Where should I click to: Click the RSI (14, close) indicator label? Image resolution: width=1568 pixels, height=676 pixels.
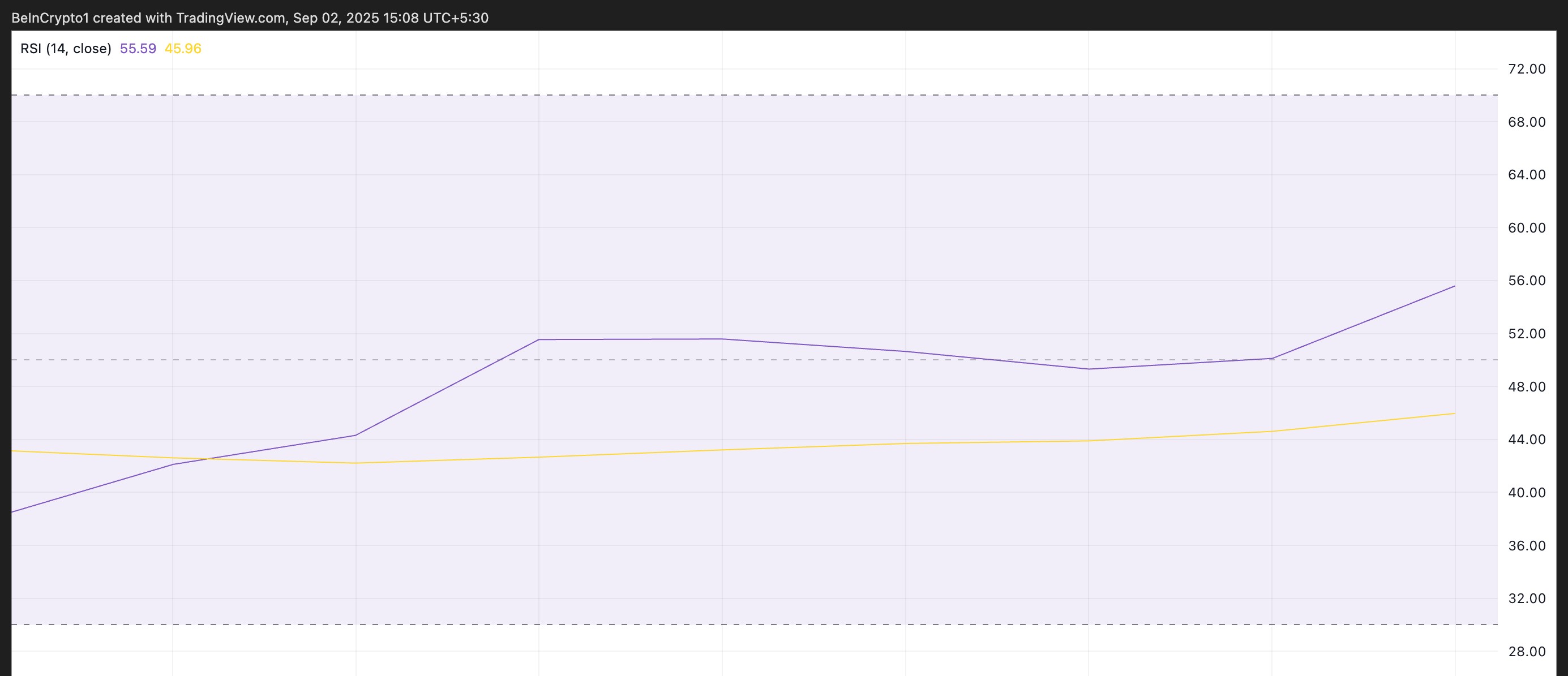click(x=66, y=49)
